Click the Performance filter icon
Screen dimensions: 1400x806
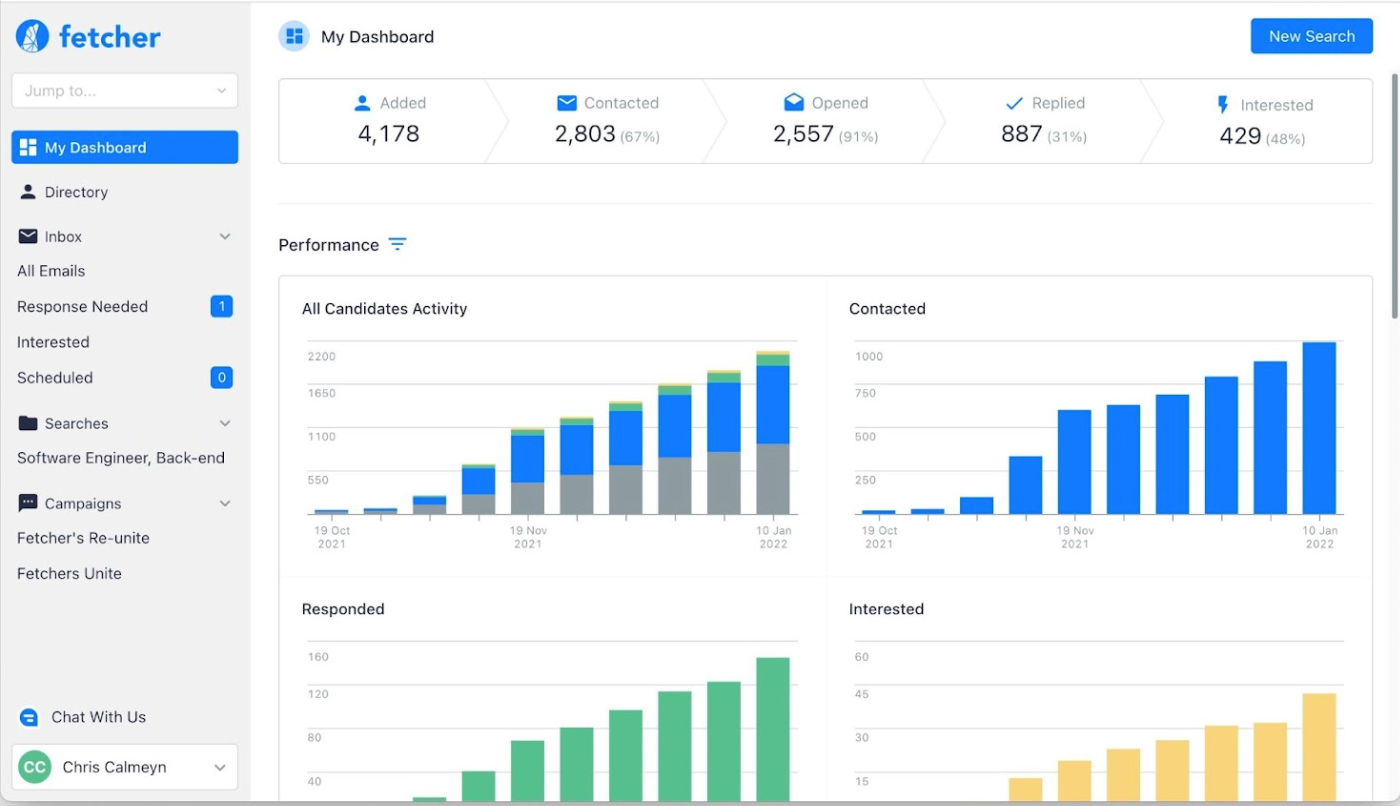pos(398,245)
